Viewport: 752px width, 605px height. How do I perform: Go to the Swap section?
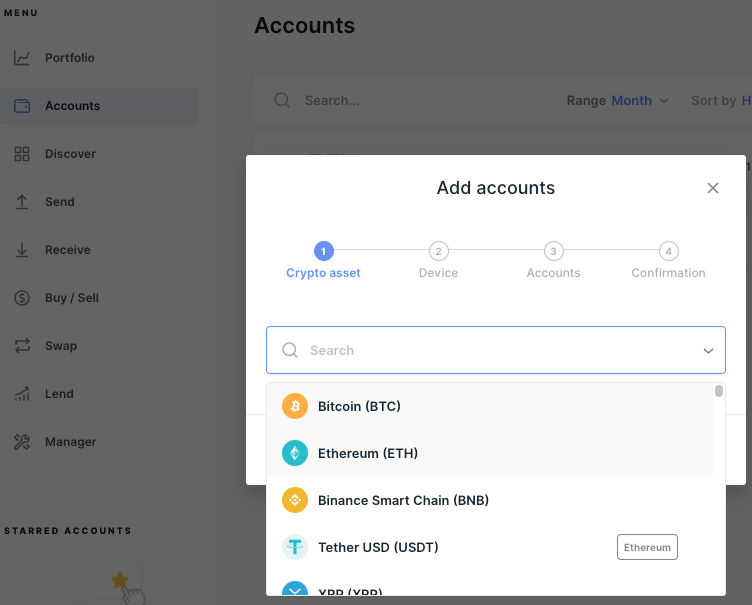tap(99, 346)
